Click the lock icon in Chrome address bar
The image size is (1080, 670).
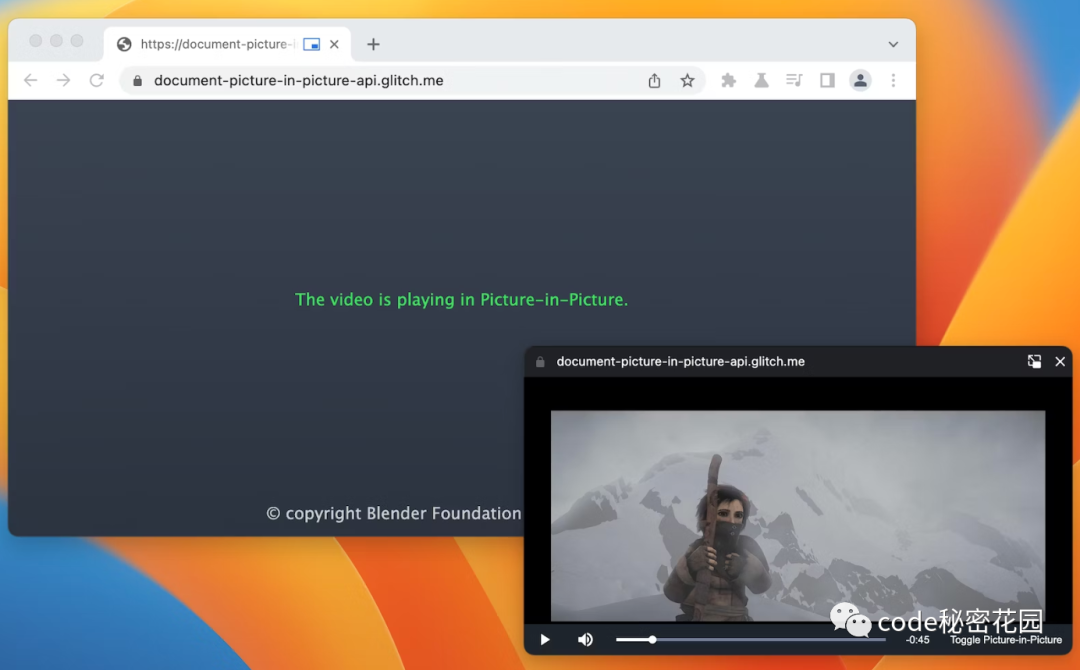(x=138, y=81)
